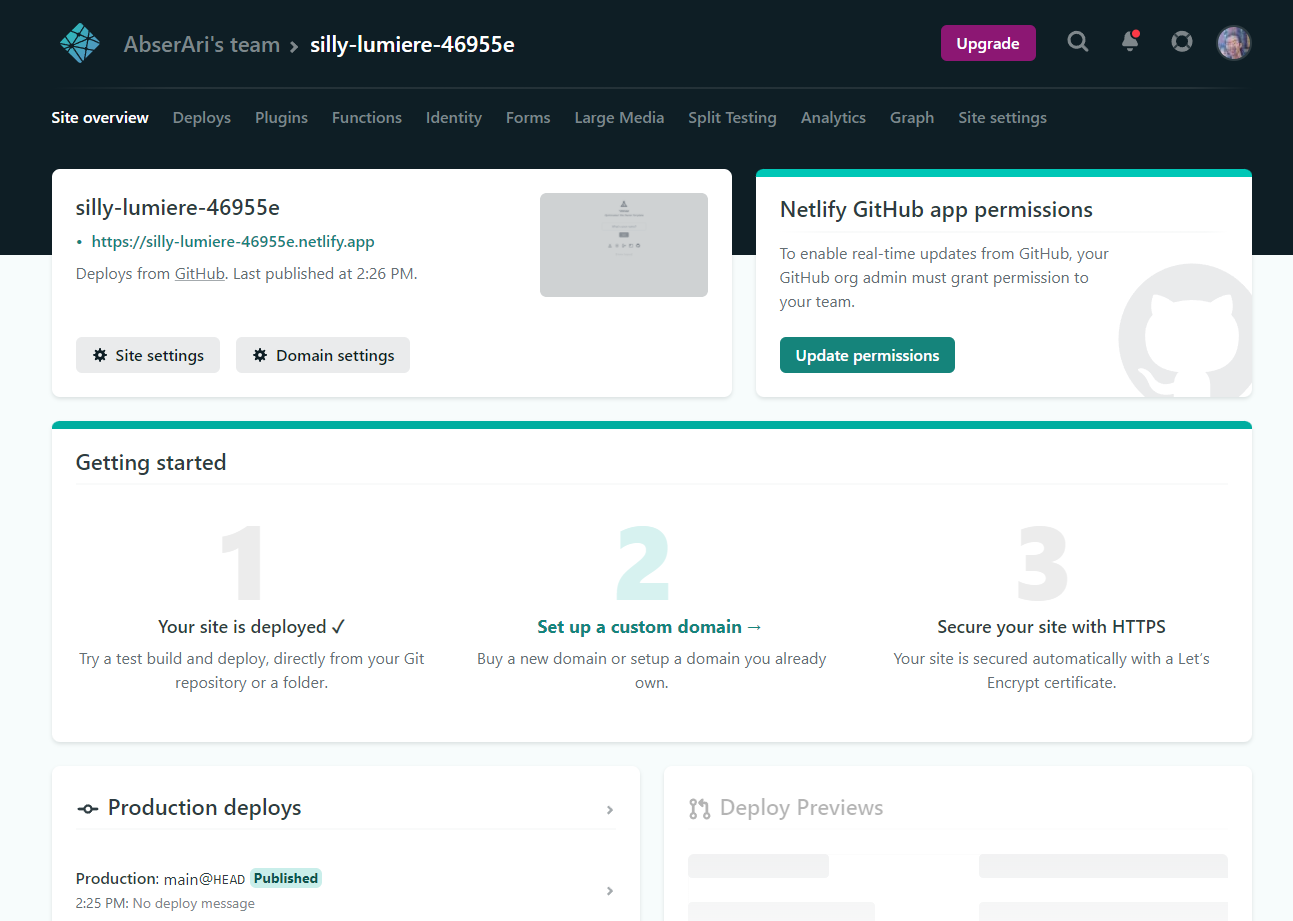Open the Large Media tab
This screenshot has height=921, width=1293.
coord(619,117)
